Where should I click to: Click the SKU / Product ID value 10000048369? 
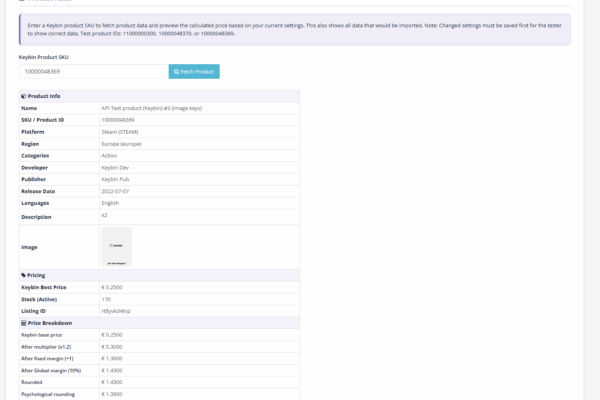tap(118, 120)
